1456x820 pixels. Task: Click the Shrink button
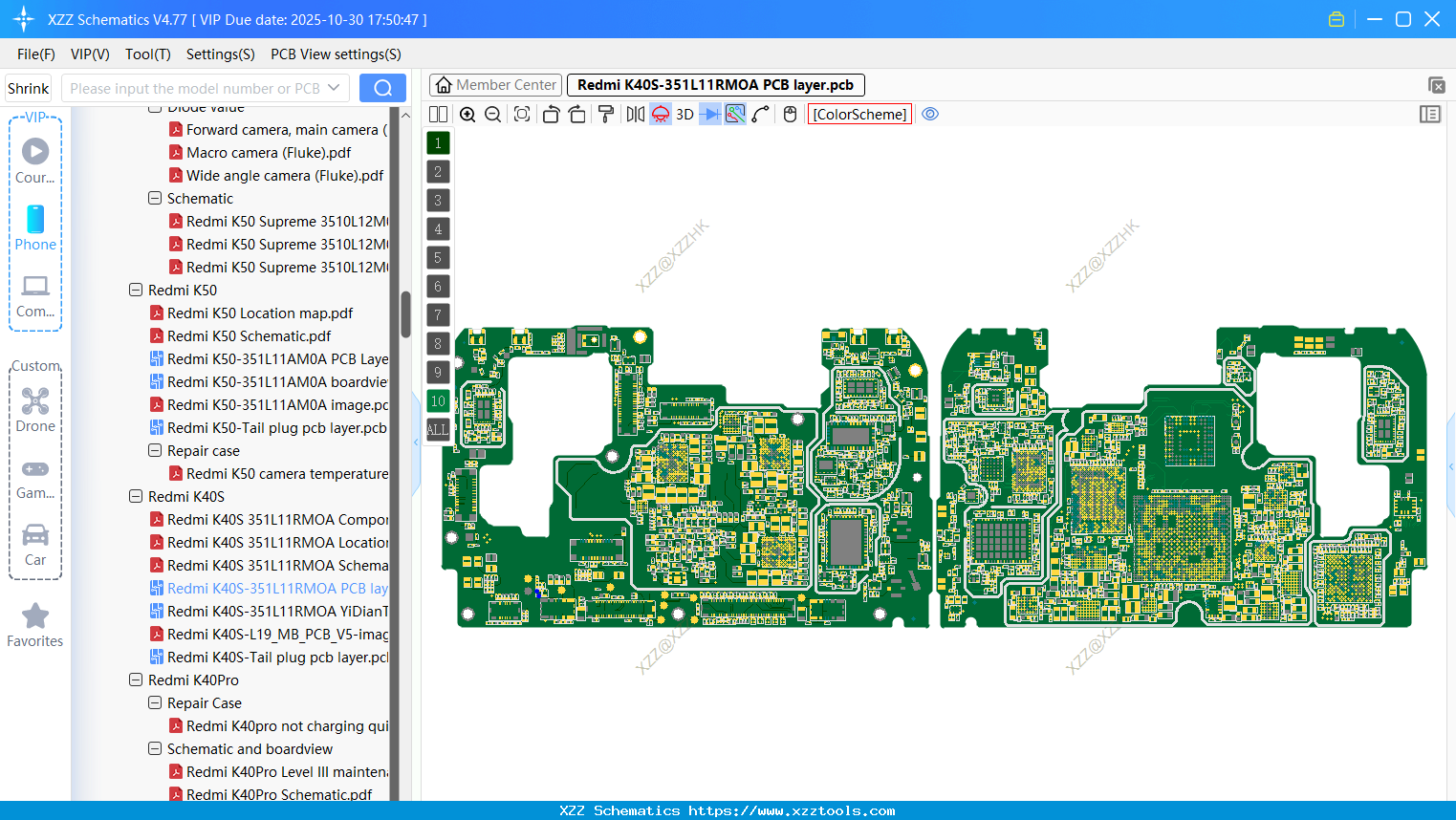[28, 87]
